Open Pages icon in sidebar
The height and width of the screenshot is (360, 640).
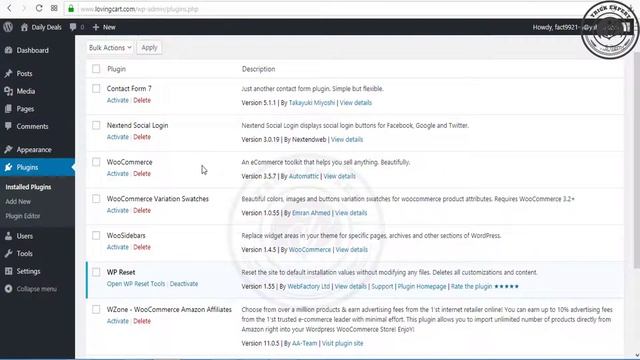9,109
